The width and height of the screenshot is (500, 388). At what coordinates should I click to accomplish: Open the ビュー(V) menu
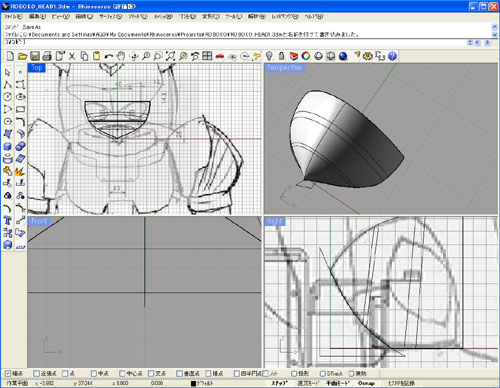[x=60, y=16]
